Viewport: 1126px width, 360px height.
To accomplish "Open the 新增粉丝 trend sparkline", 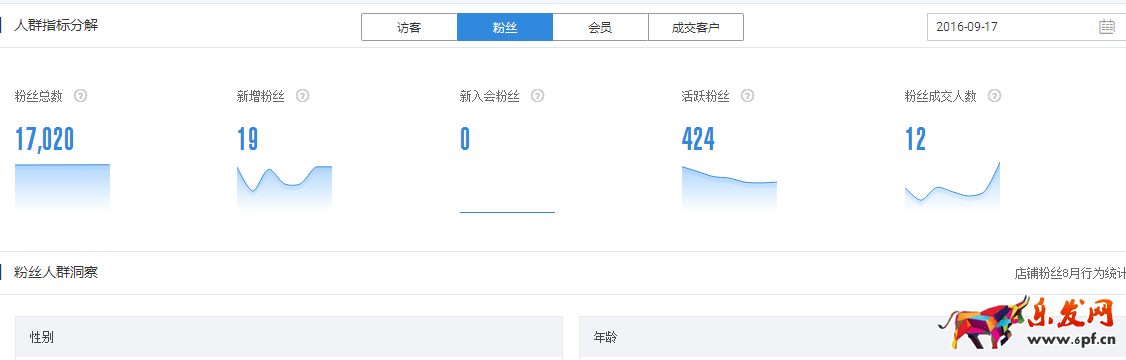I will tap(284, 188).
